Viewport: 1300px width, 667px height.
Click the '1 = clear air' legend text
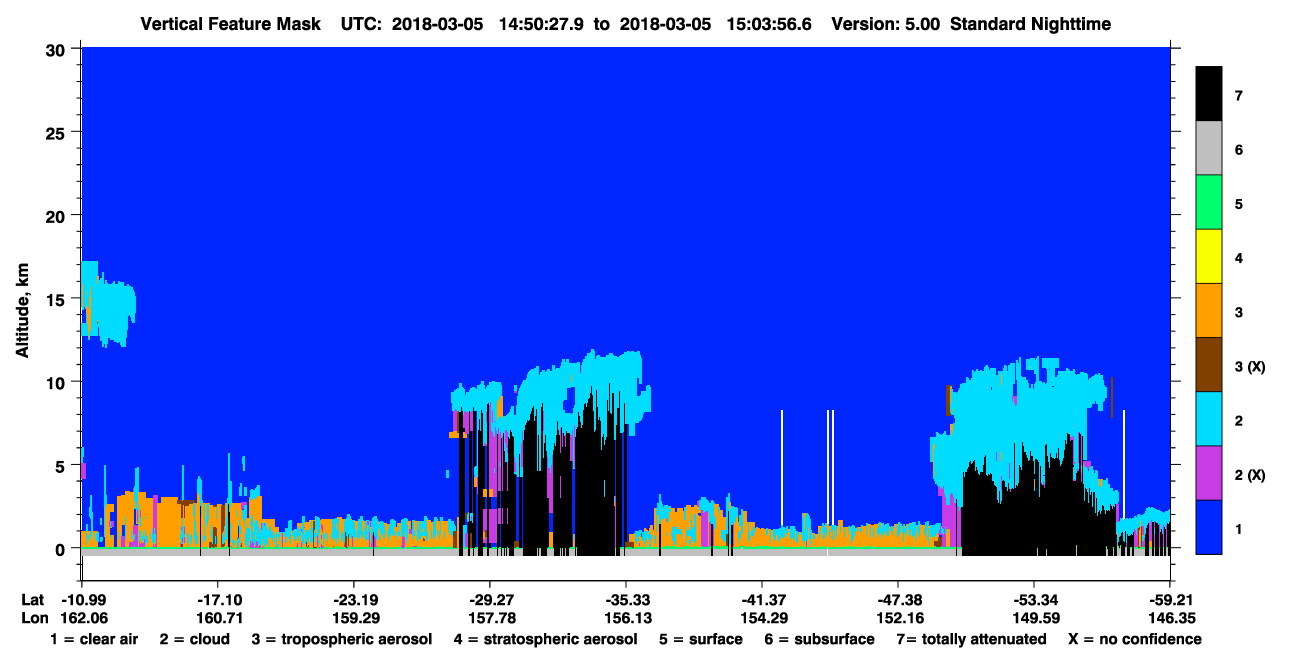[94, 639]
